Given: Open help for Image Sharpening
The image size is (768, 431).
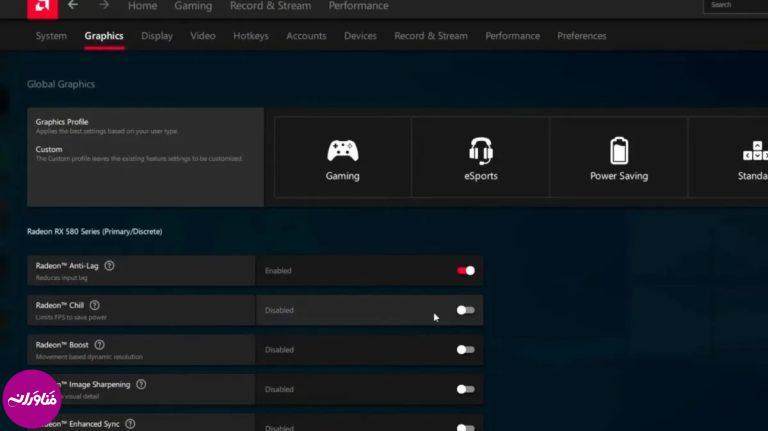Looking at the screenshot, I should point(141,384).
